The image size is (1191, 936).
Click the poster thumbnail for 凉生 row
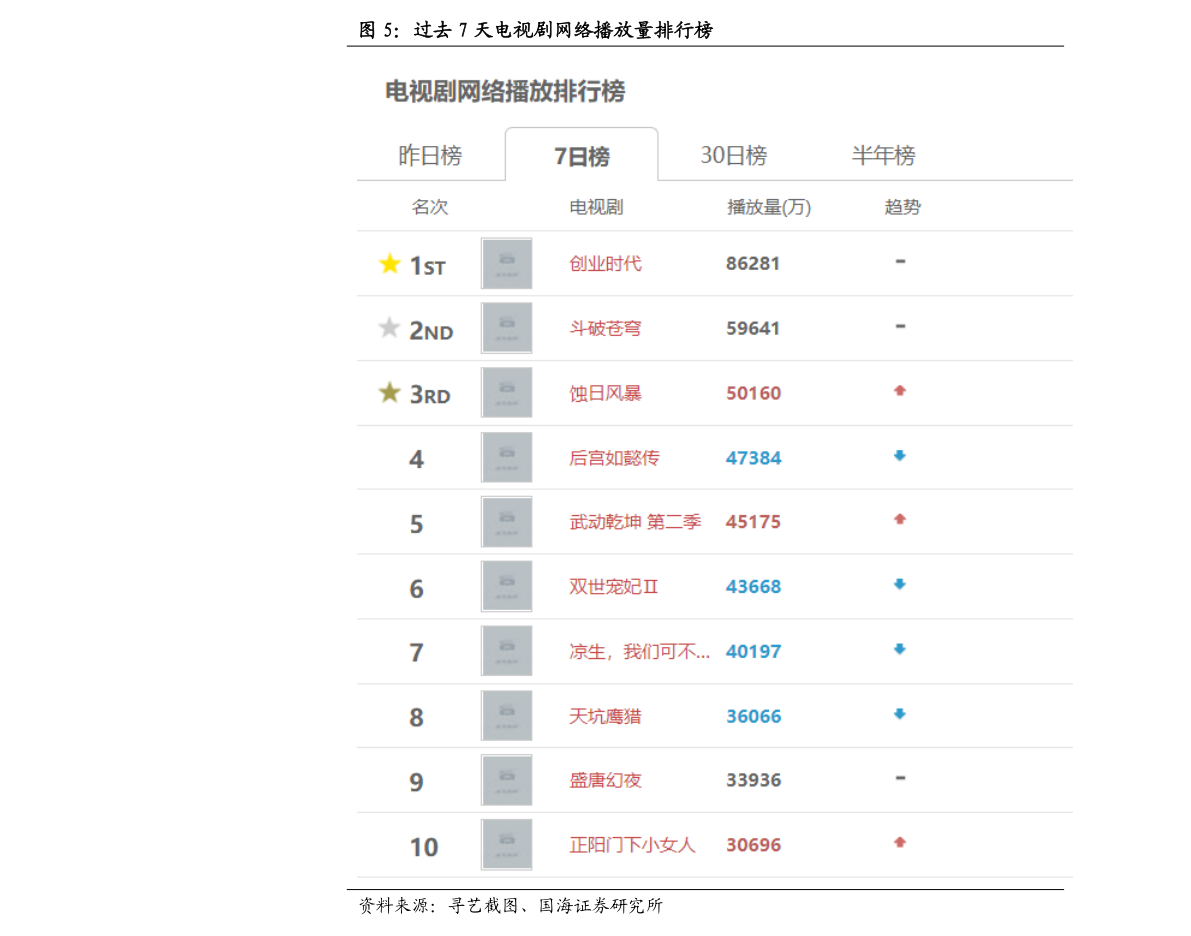pyautogui.click(x=507, y=651)
